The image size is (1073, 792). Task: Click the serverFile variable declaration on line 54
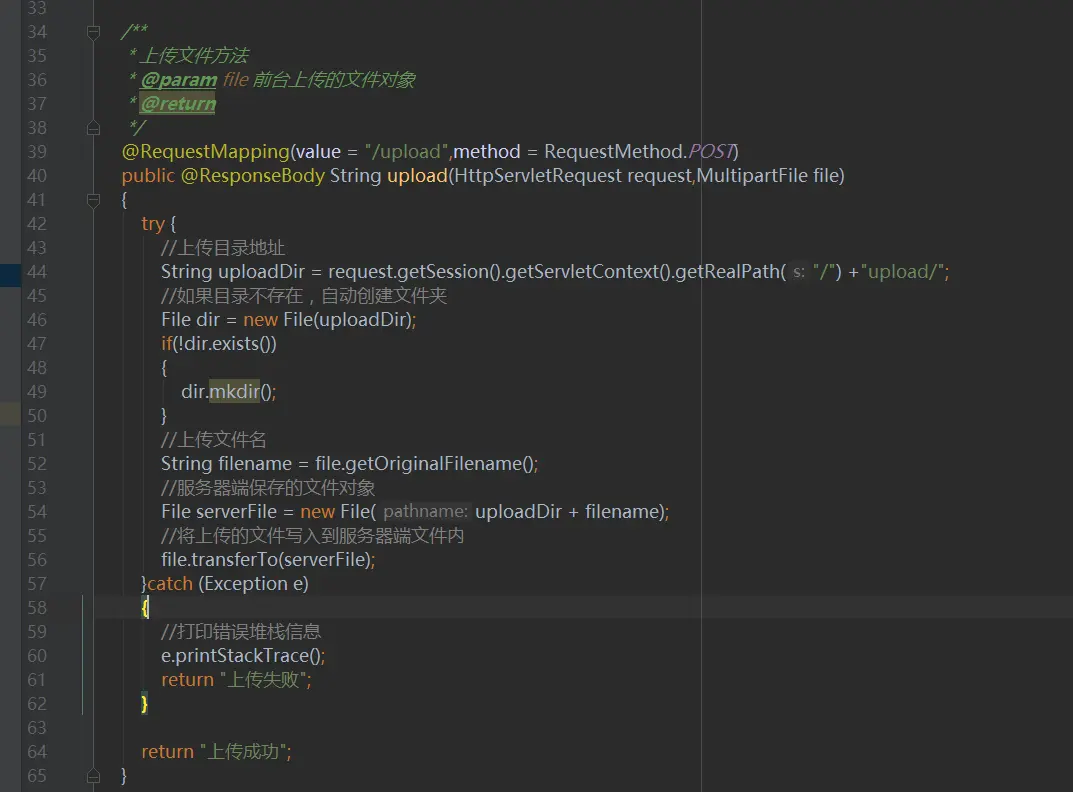click(236, 512)
